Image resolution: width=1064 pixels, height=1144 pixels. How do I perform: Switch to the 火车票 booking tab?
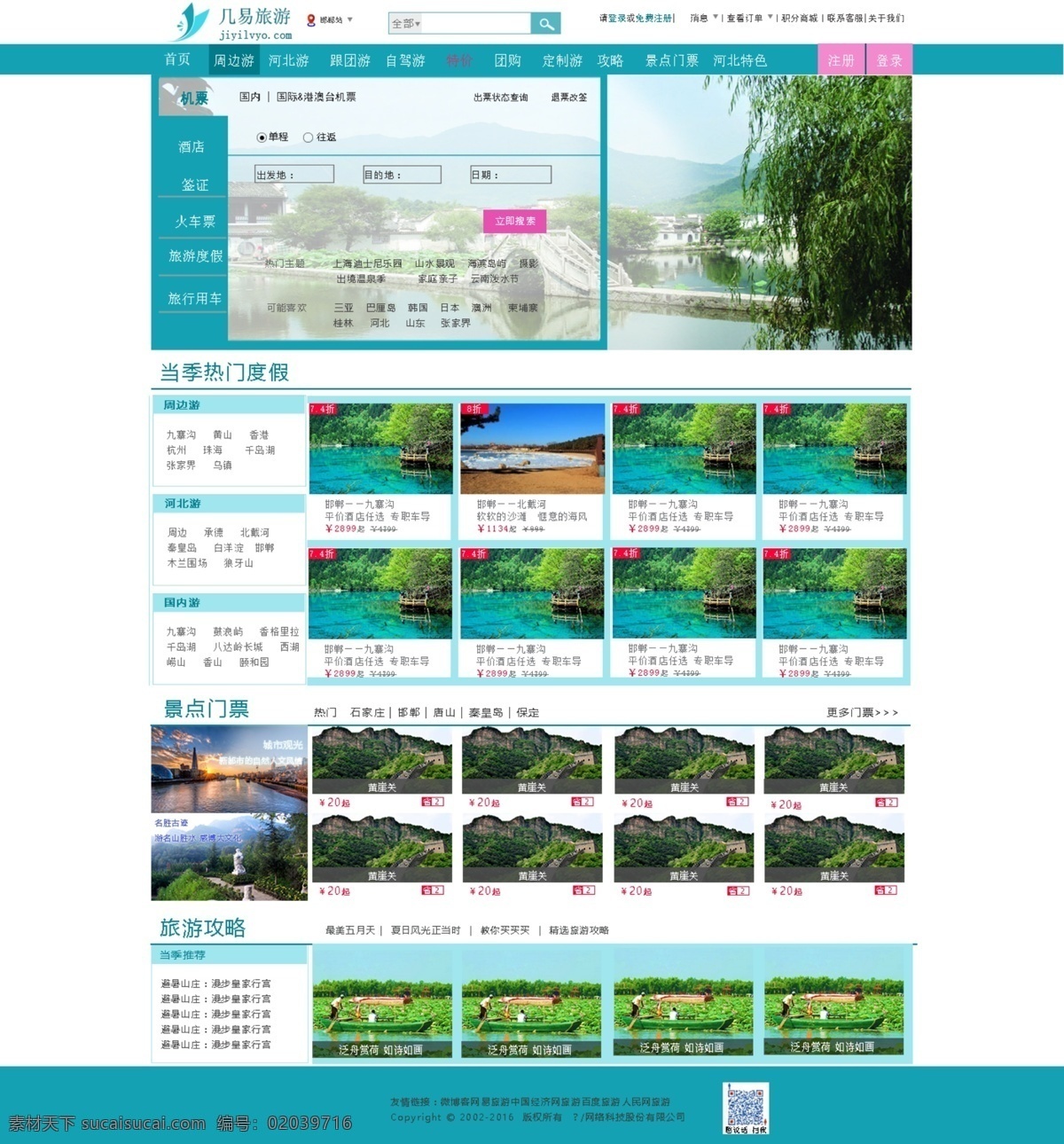click(195, 221)
